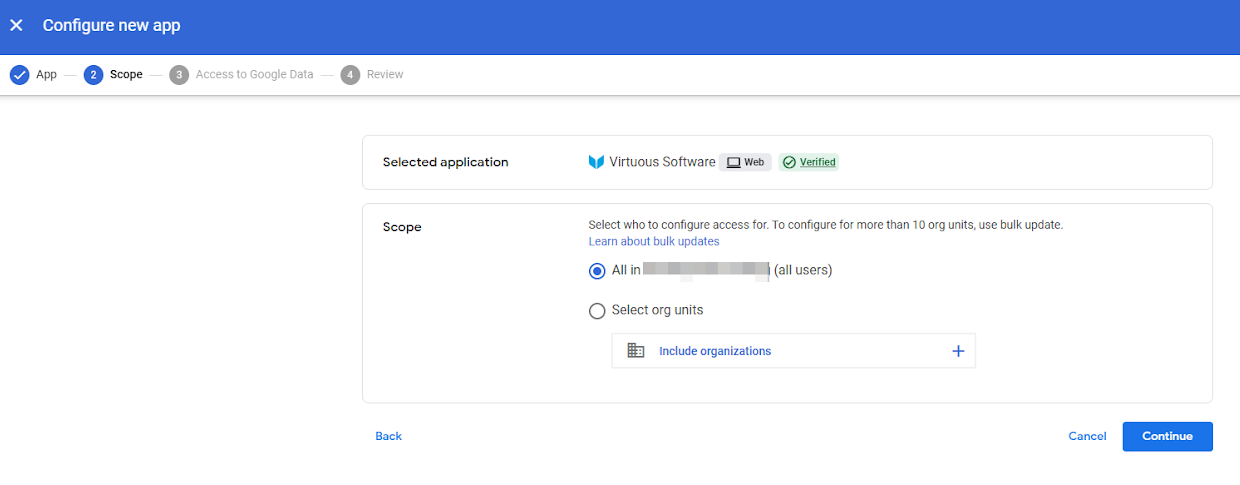Click the Continue button
Screen dimensions: 1240x485
click(x=1167, y=436)
